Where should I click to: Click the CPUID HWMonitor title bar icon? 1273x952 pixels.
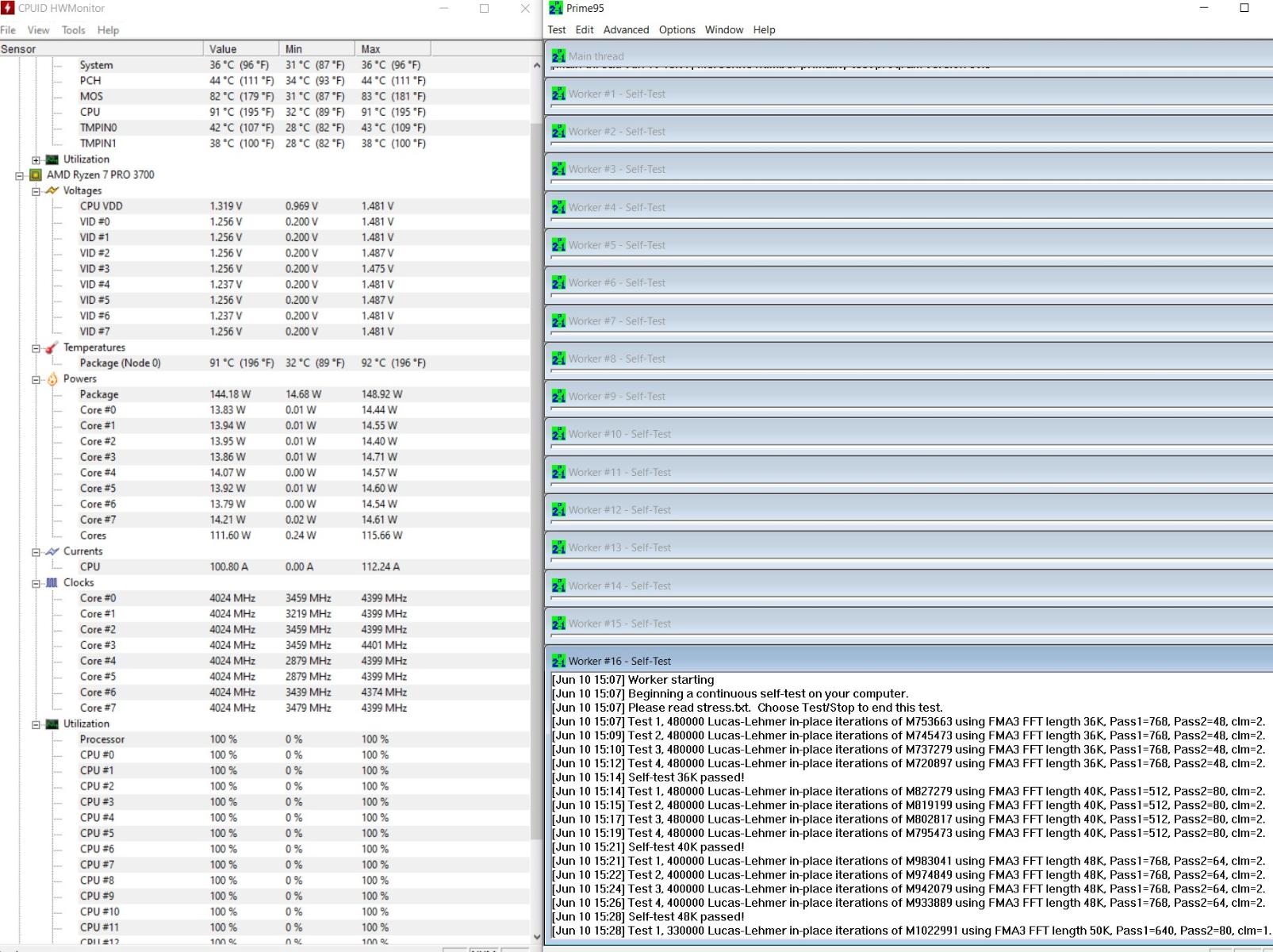(x=8, y=8)
